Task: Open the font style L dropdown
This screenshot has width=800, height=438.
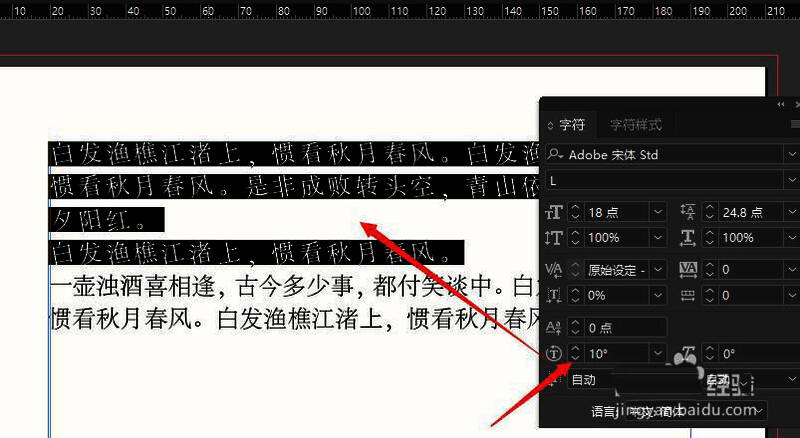Action: tap(792, 180)
